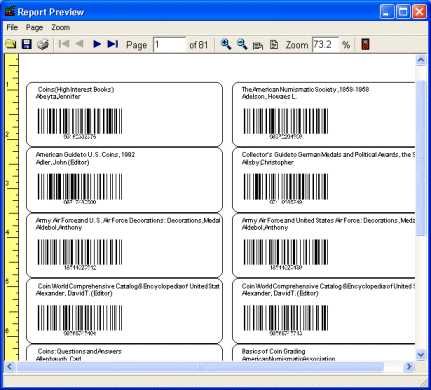Viewport: 431px width, 390px height.
Task: Open the Page menu
Action: click(34, 27)
